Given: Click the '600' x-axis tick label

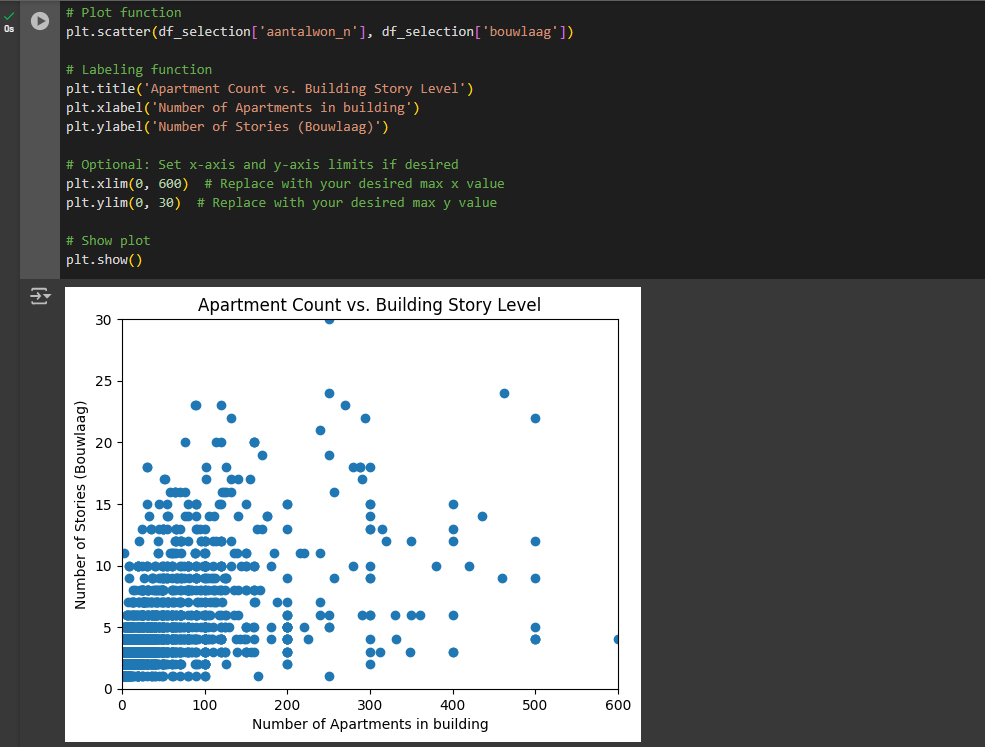Looking at the screenshot, I should pyautogui.click(x=617, y=704).
